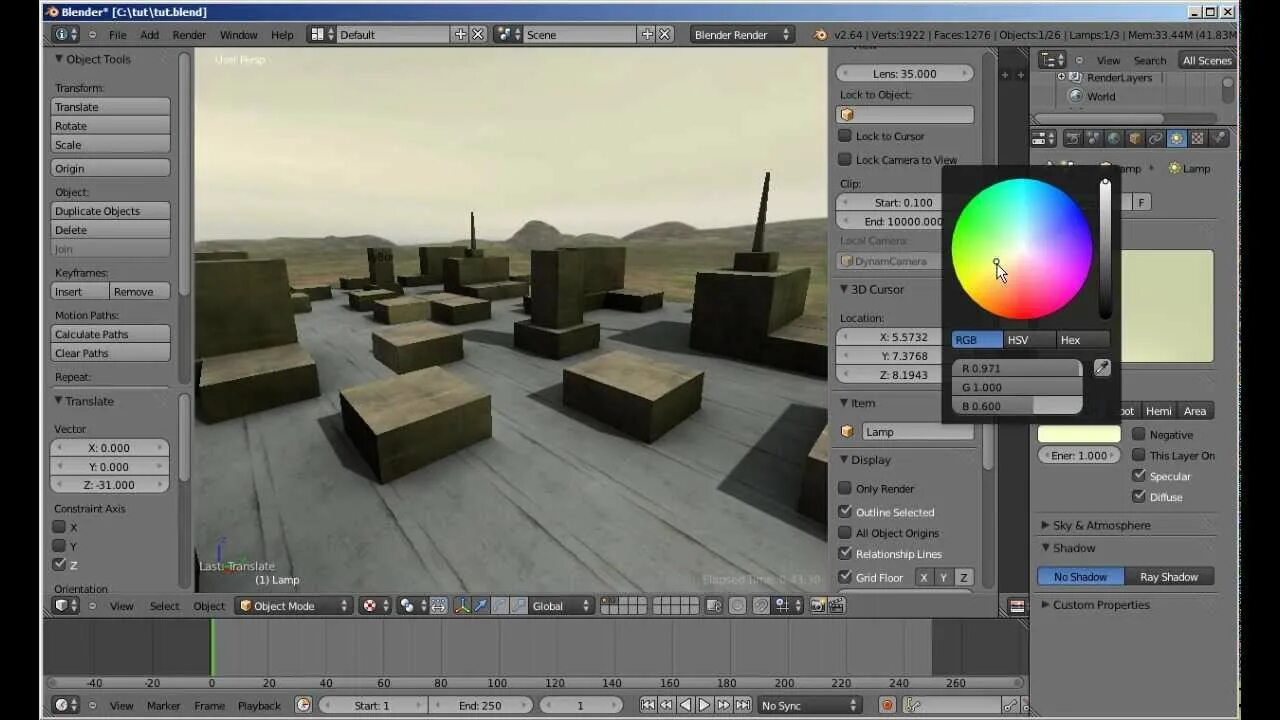Select the Ray Shadow button
This screenshot has width=1280, height=720.
coord(1169,577)
